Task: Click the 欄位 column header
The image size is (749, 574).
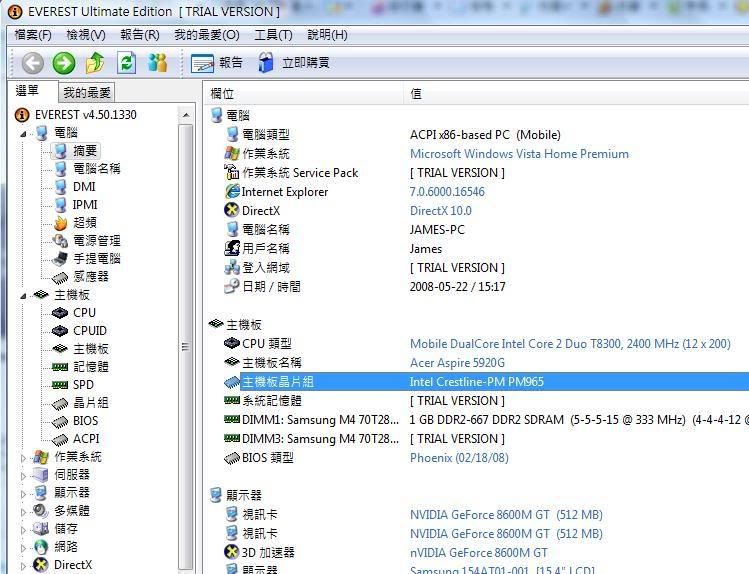Action: pyautogui.click(x=222, y=93)
